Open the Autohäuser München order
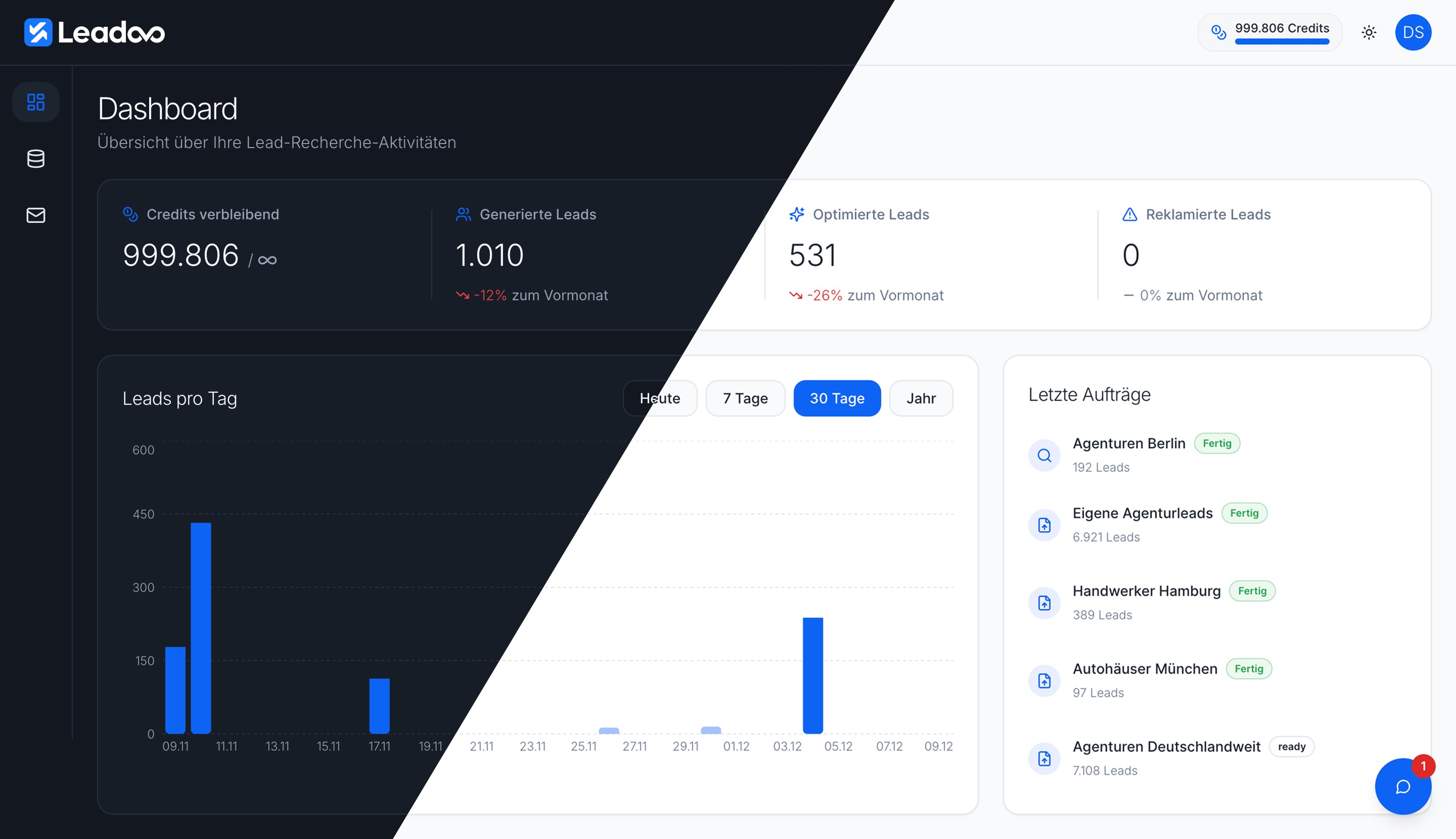The height and width of the screenshot is (839, 1456). click(1145, 669)
